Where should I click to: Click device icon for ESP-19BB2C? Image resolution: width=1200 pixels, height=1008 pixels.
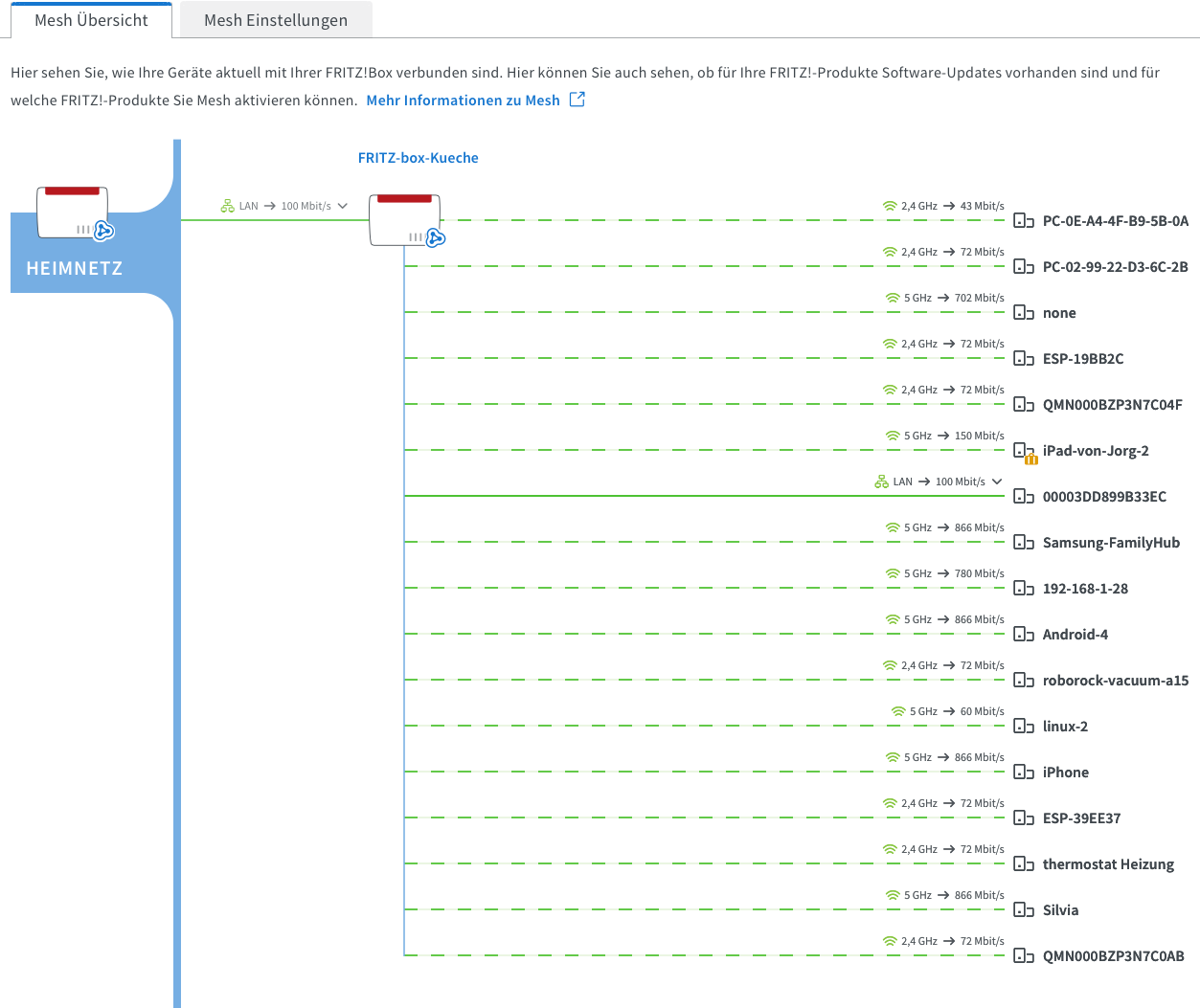tap(1024, 358)
